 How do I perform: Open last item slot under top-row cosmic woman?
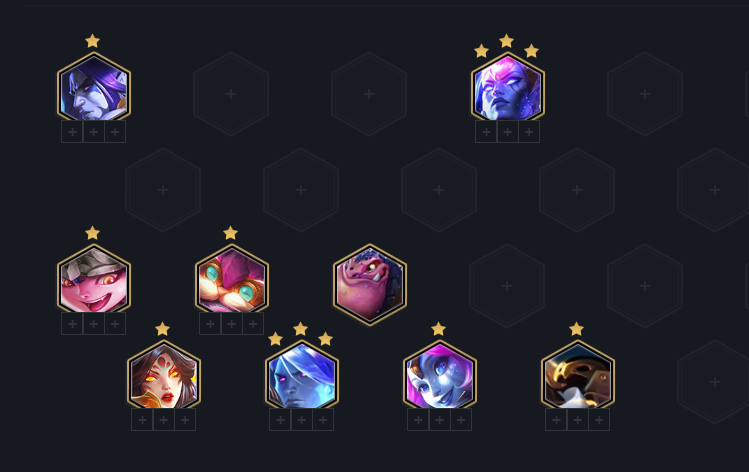(x=529, y=132)
